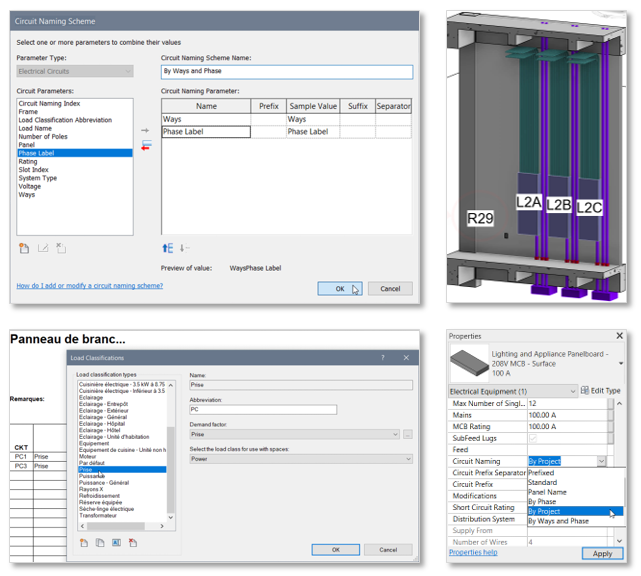
Task: Click the panelboard type thumbnail in Properties
Action: pos(469,363)
